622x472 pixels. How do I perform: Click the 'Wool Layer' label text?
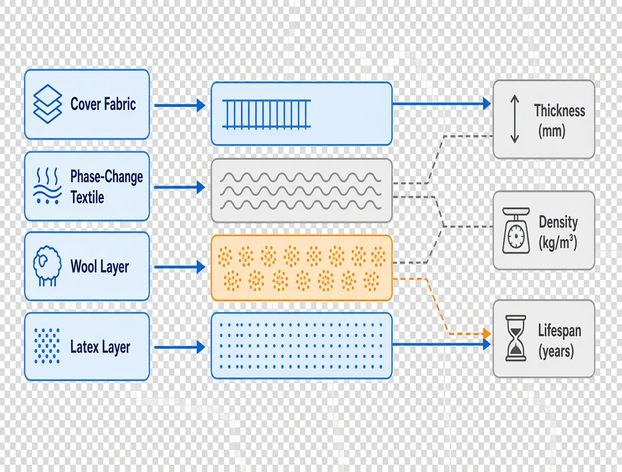[100, 267]
